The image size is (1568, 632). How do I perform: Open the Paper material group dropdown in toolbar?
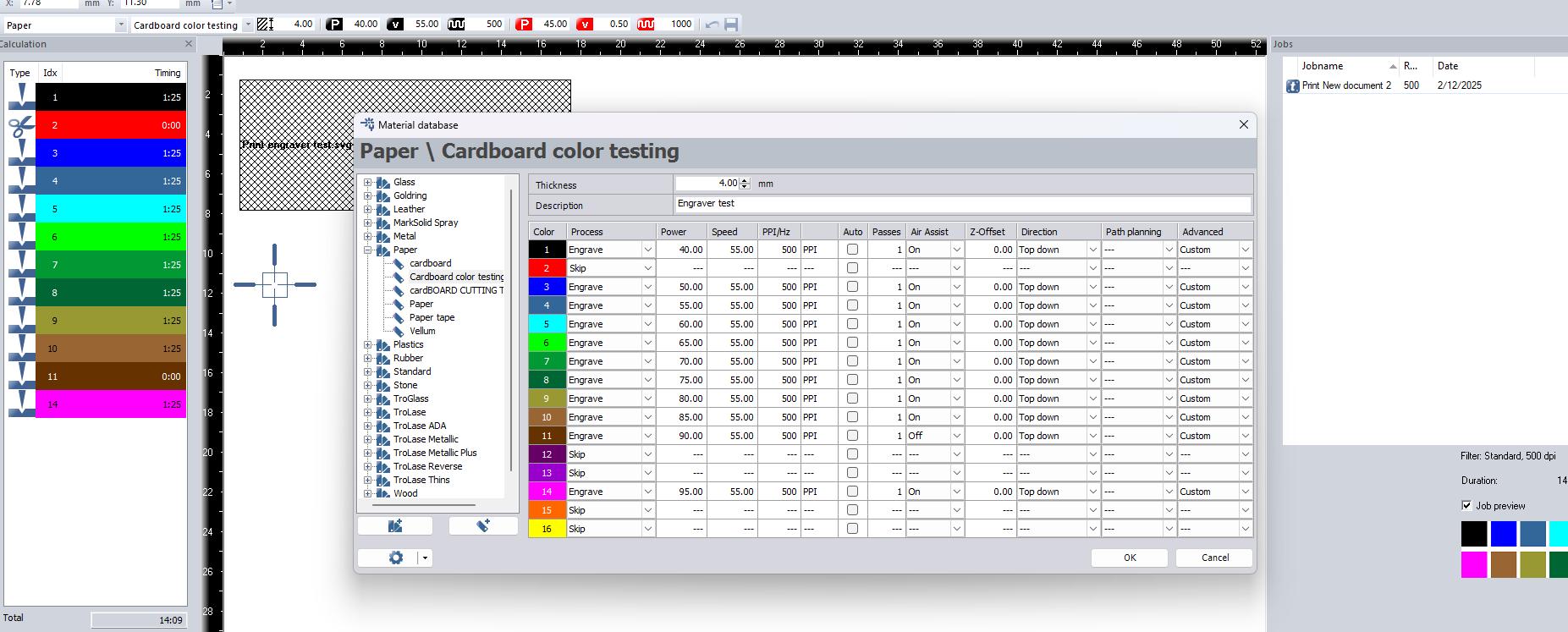click(x=120, y=25)
